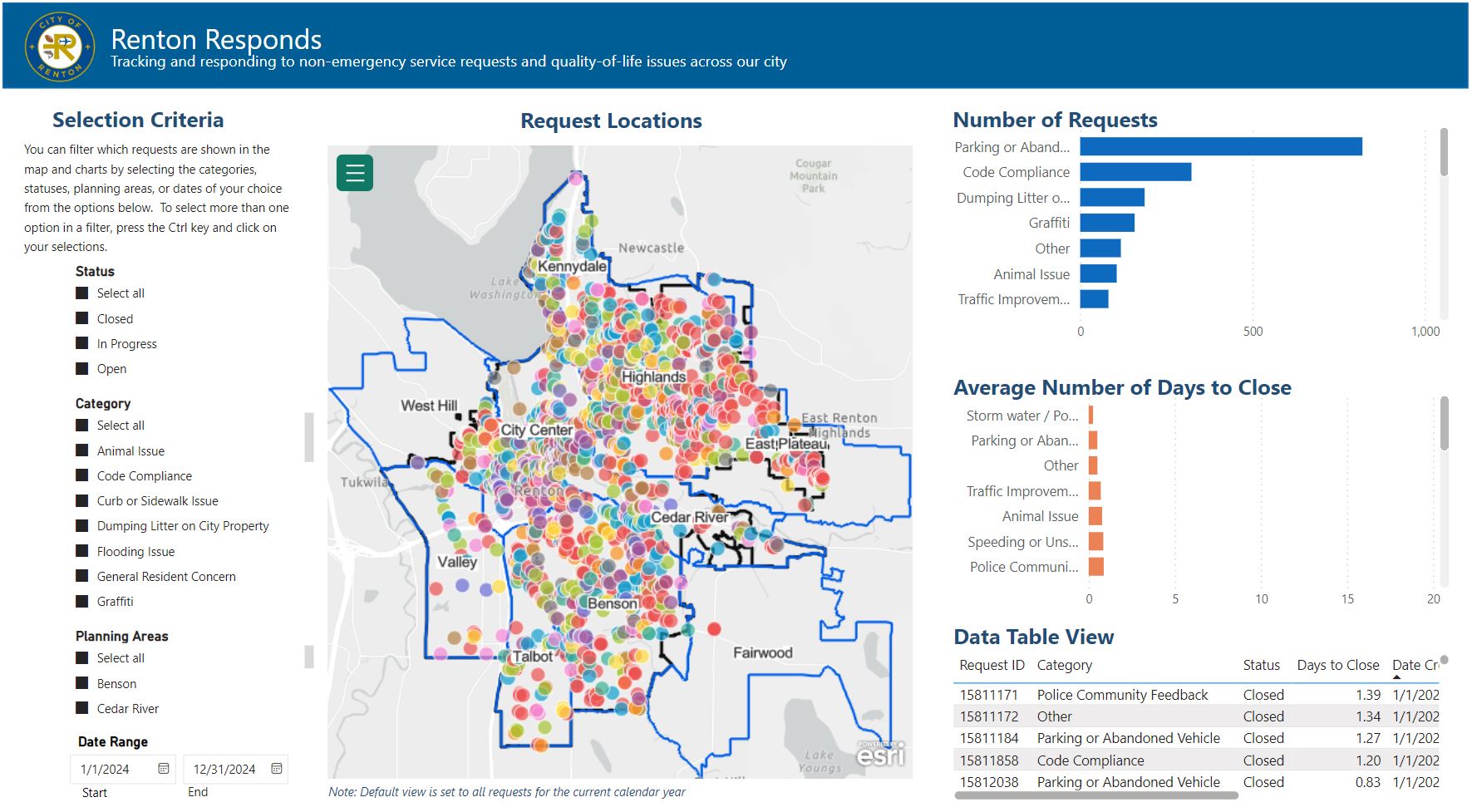Check the Closed status filter
Screen dimensions: 1472x812
pos(81,318)
